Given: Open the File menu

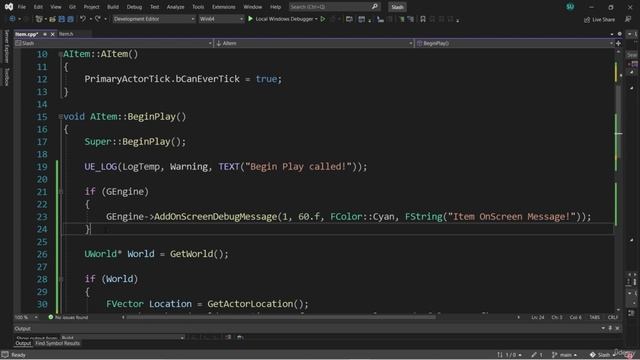Looking at the screenshot, I should pos(22,7).
